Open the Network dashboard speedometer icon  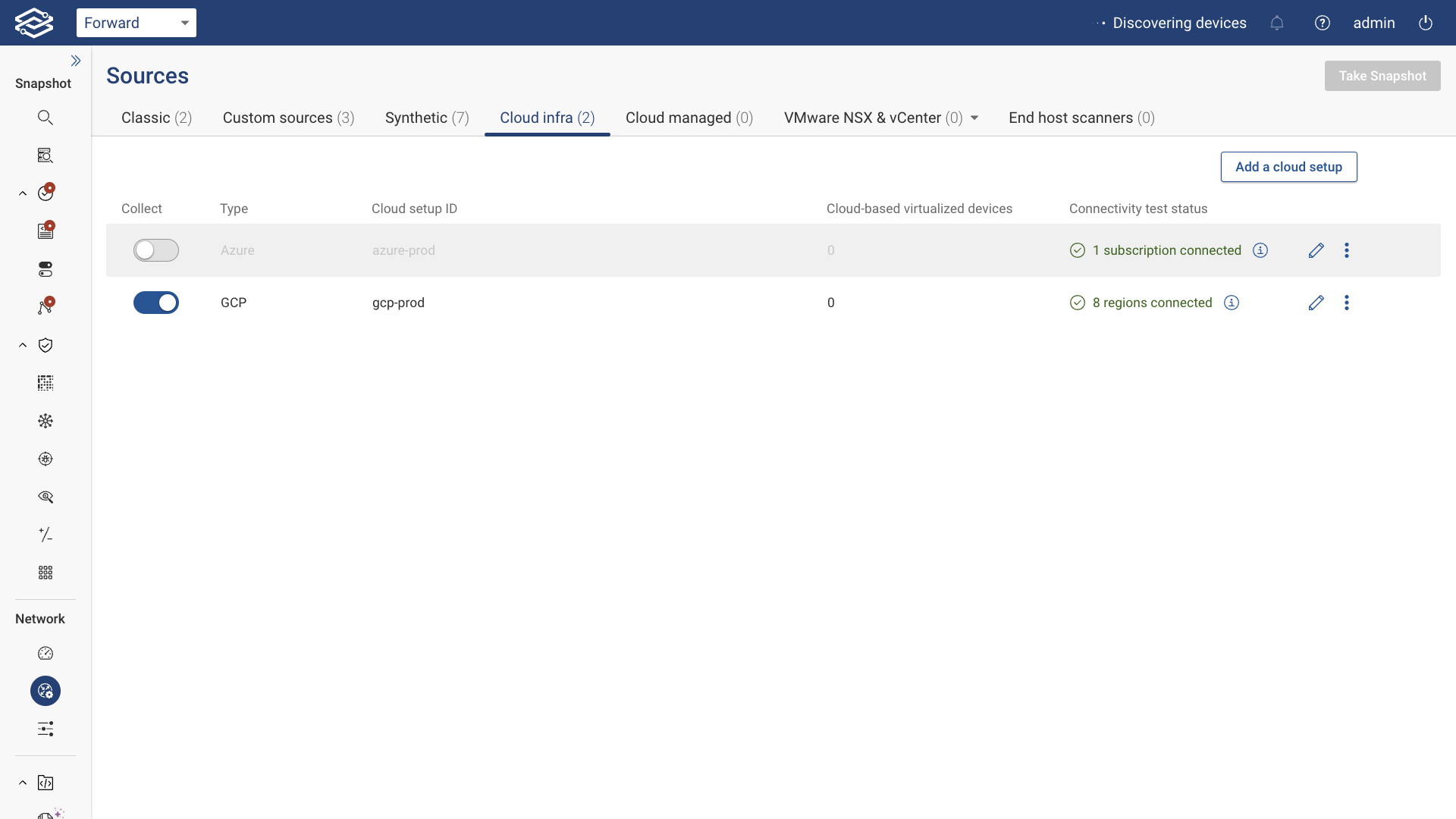[x=45, y=653]
